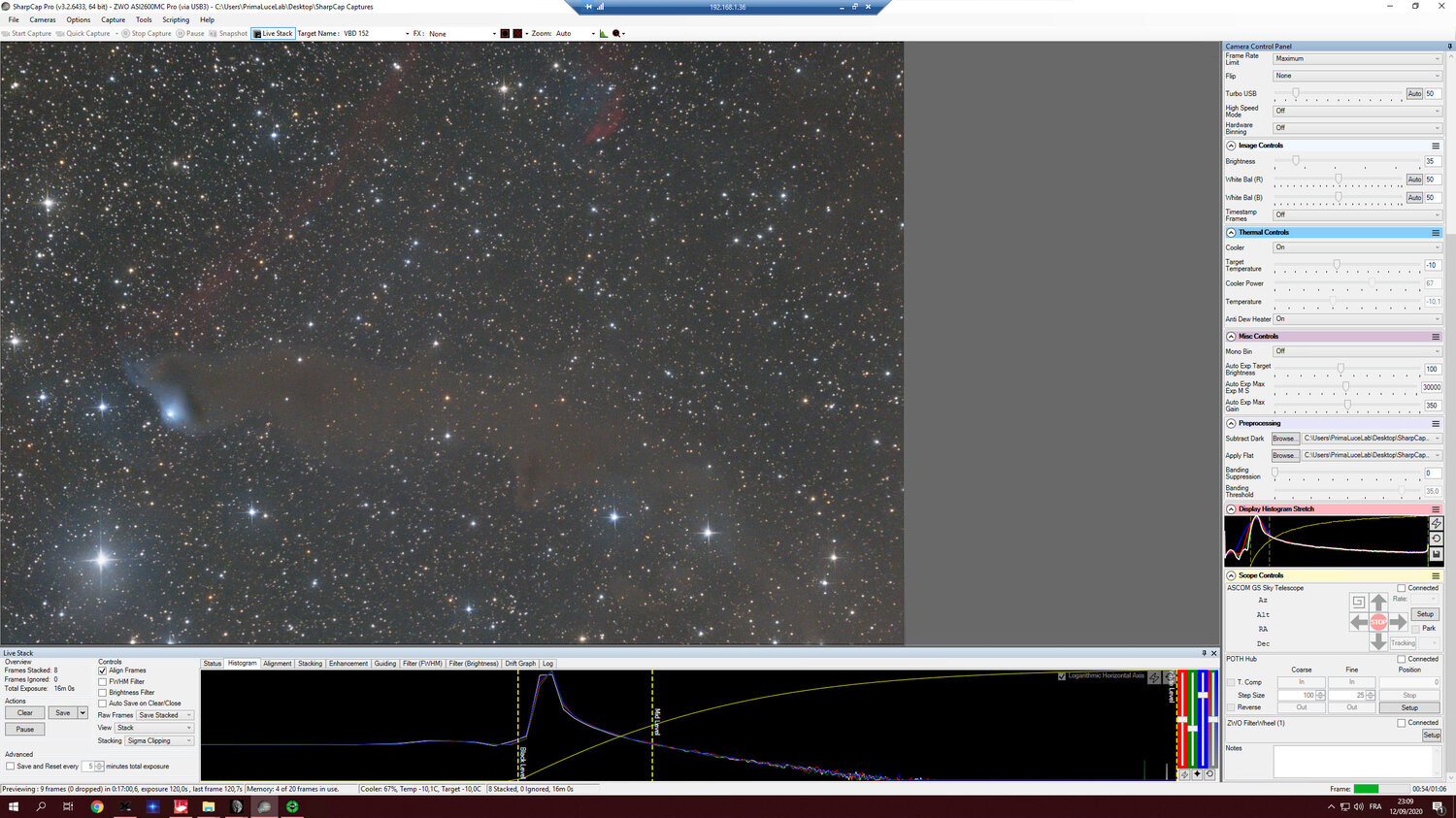Open the Scope Controls hamburger menu

(x=1436, y=575)
